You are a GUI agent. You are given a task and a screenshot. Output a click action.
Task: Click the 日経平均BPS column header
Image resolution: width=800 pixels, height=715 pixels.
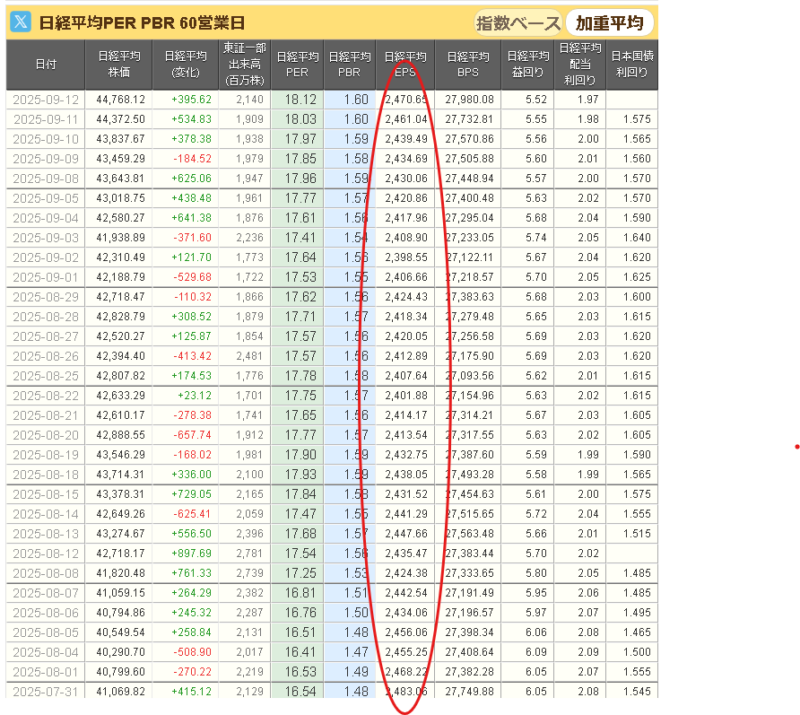point(468,65)
